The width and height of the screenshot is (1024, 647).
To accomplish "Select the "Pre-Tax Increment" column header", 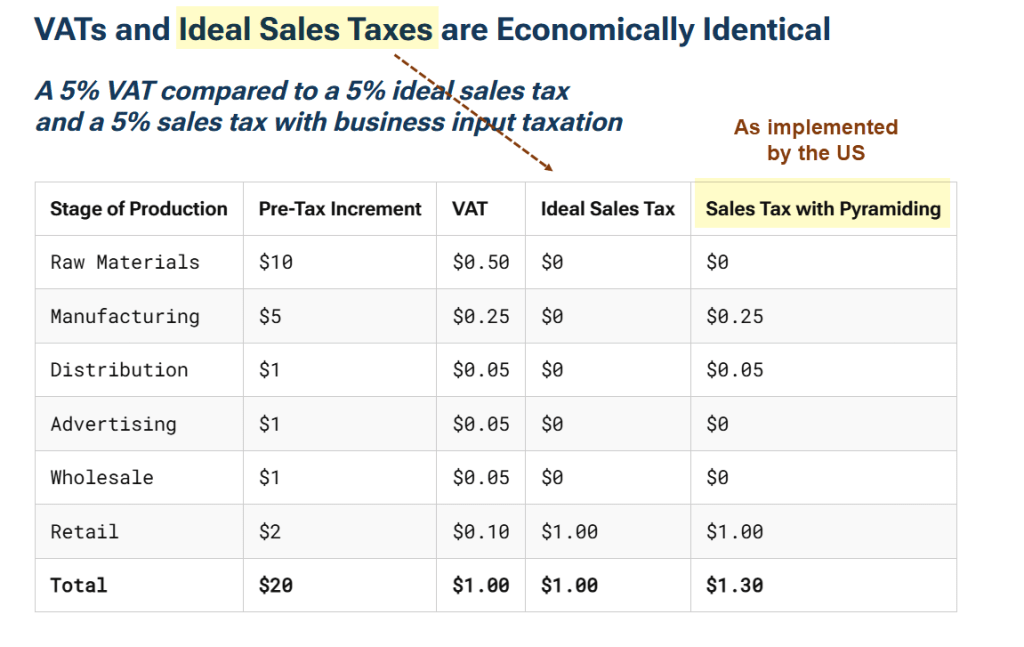I will click(x=340, y=209).
